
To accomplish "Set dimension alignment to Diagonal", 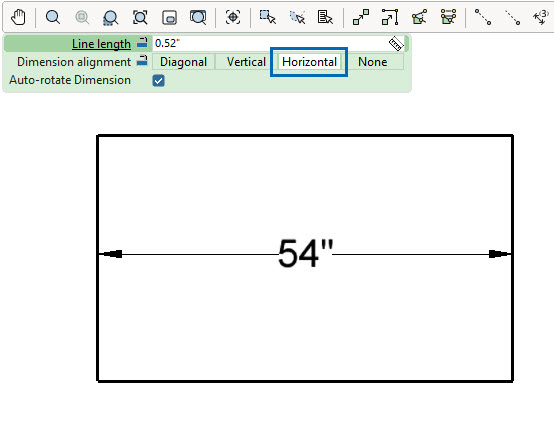I will 183,62.
